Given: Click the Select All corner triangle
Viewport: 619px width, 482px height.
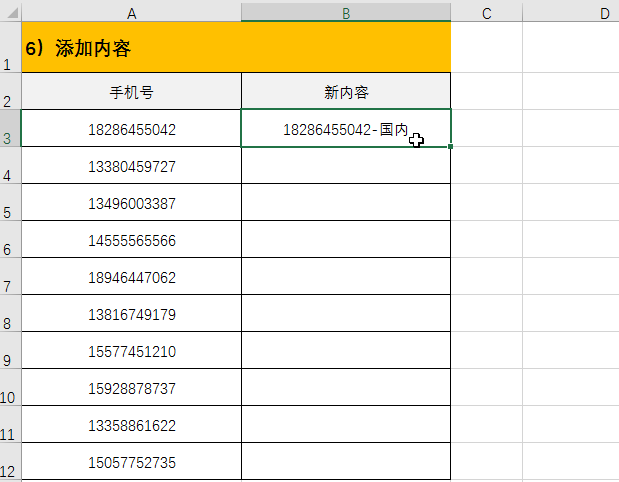Looking at the screenshot, I should click(x=11, y=13).
